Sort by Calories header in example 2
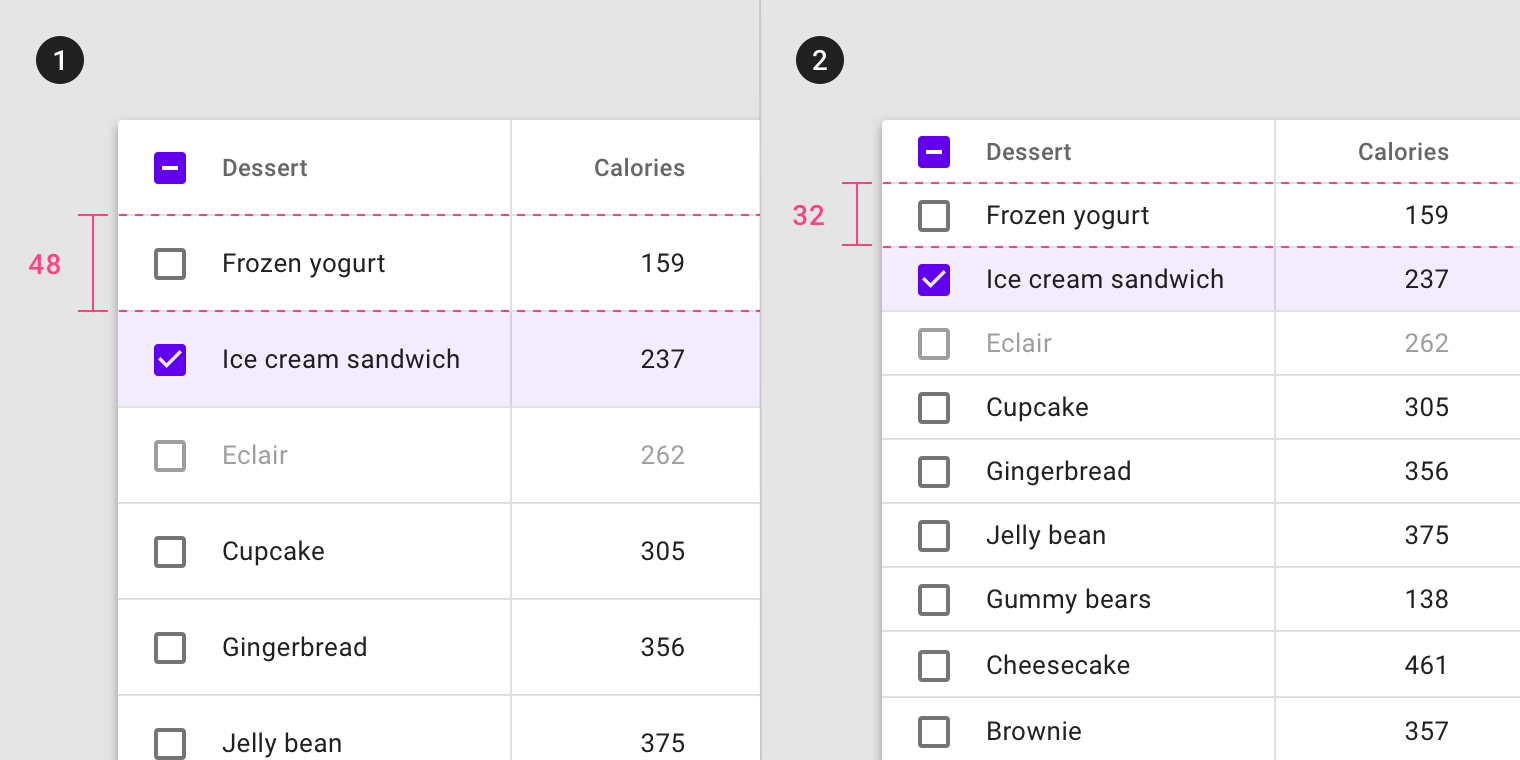 [1403, 152]
